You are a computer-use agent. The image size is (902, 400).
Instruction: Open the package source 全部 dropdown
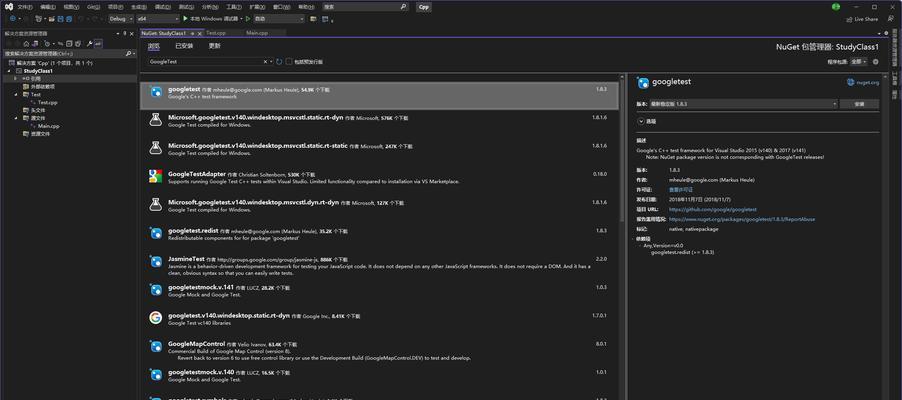point(859,62)
